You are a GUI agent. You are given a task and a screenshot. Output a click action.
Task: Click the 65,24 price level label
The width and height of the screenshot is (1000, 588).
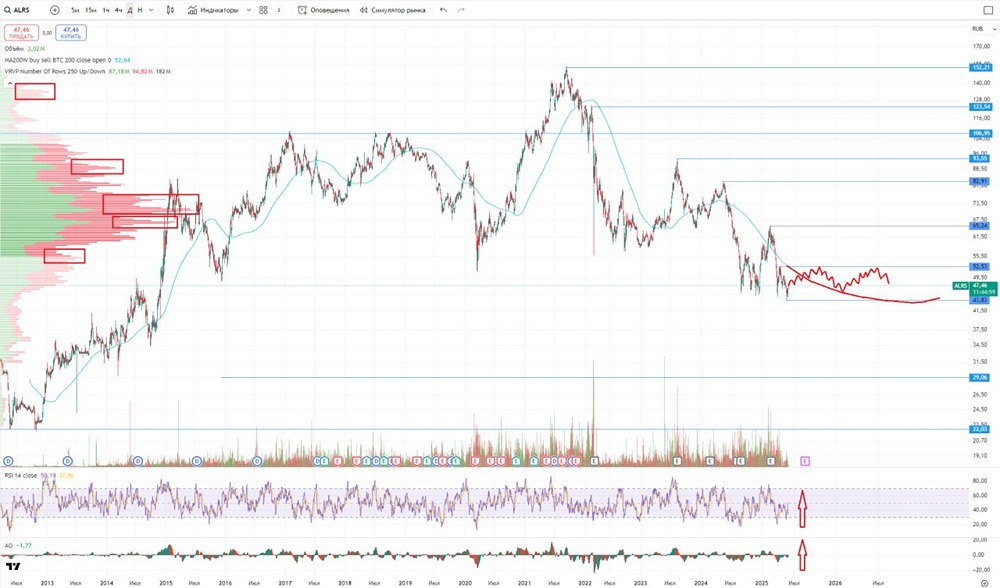click(x=980, y=226)
